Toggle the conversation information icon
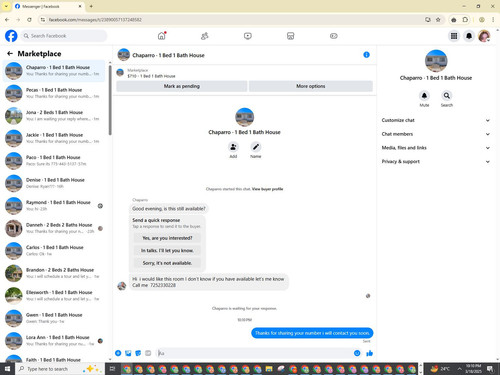 [x=366, y=55]
